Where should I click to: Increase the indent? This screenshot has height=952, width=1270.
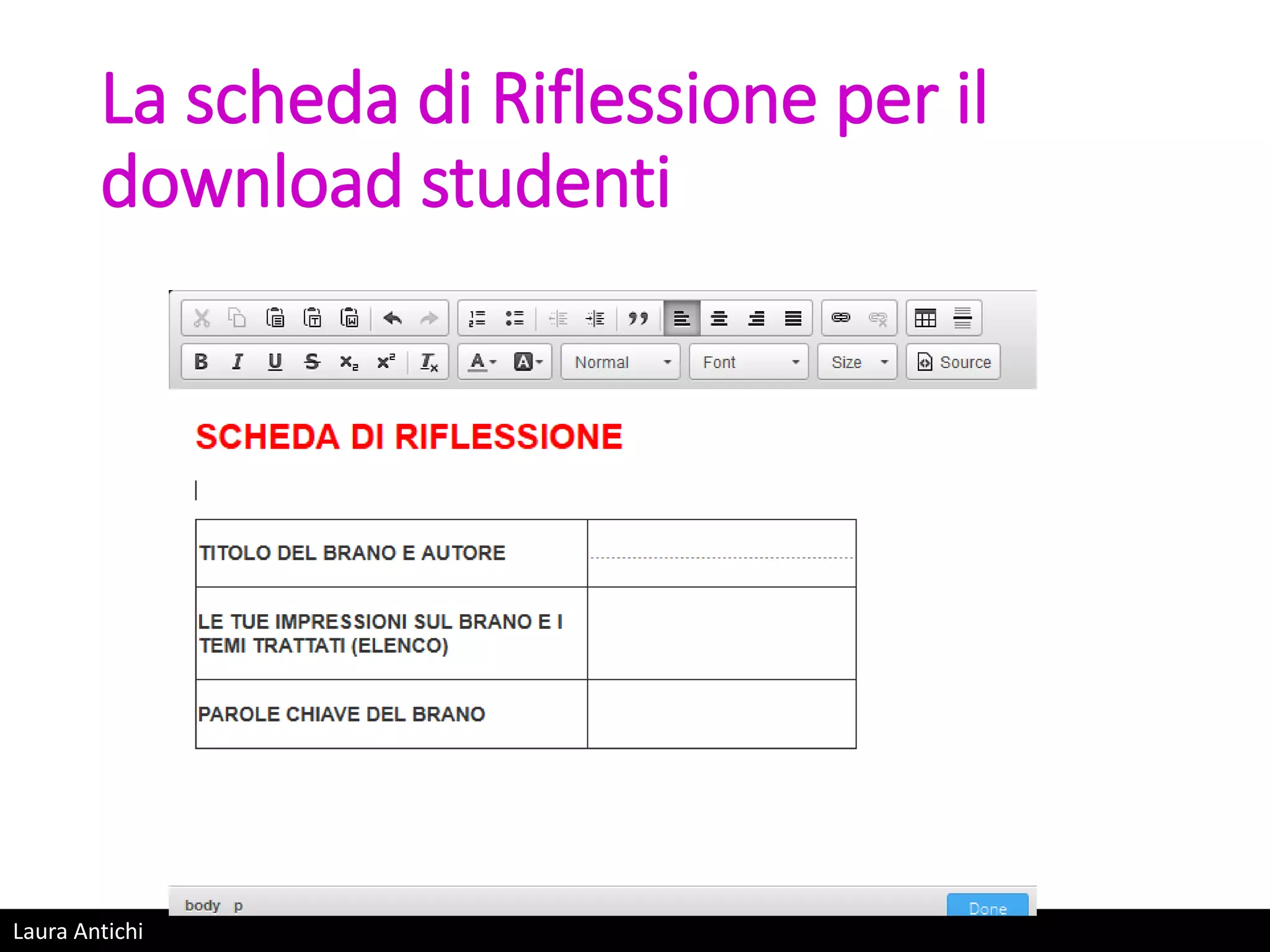[x=595, y=319]
